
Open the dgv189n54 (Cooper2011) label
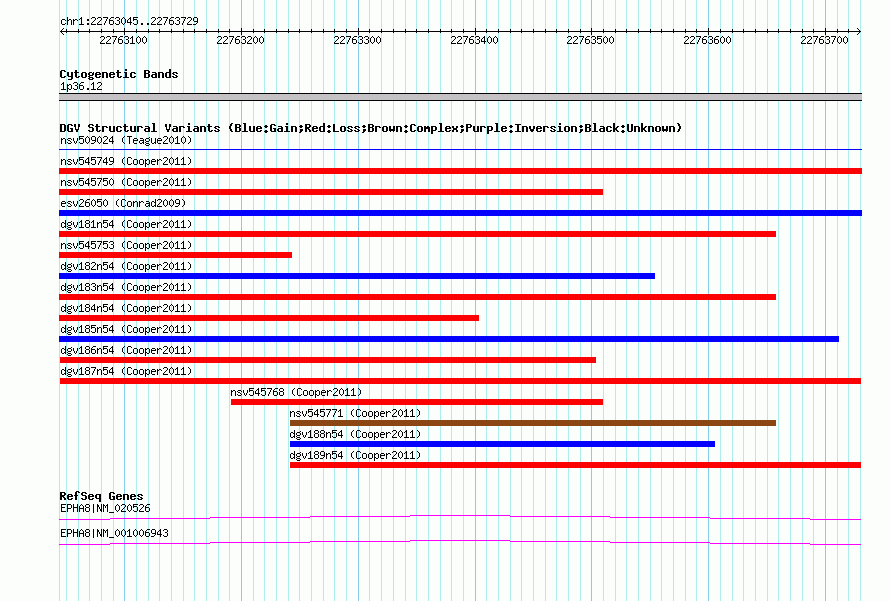(x=355, y=455)
